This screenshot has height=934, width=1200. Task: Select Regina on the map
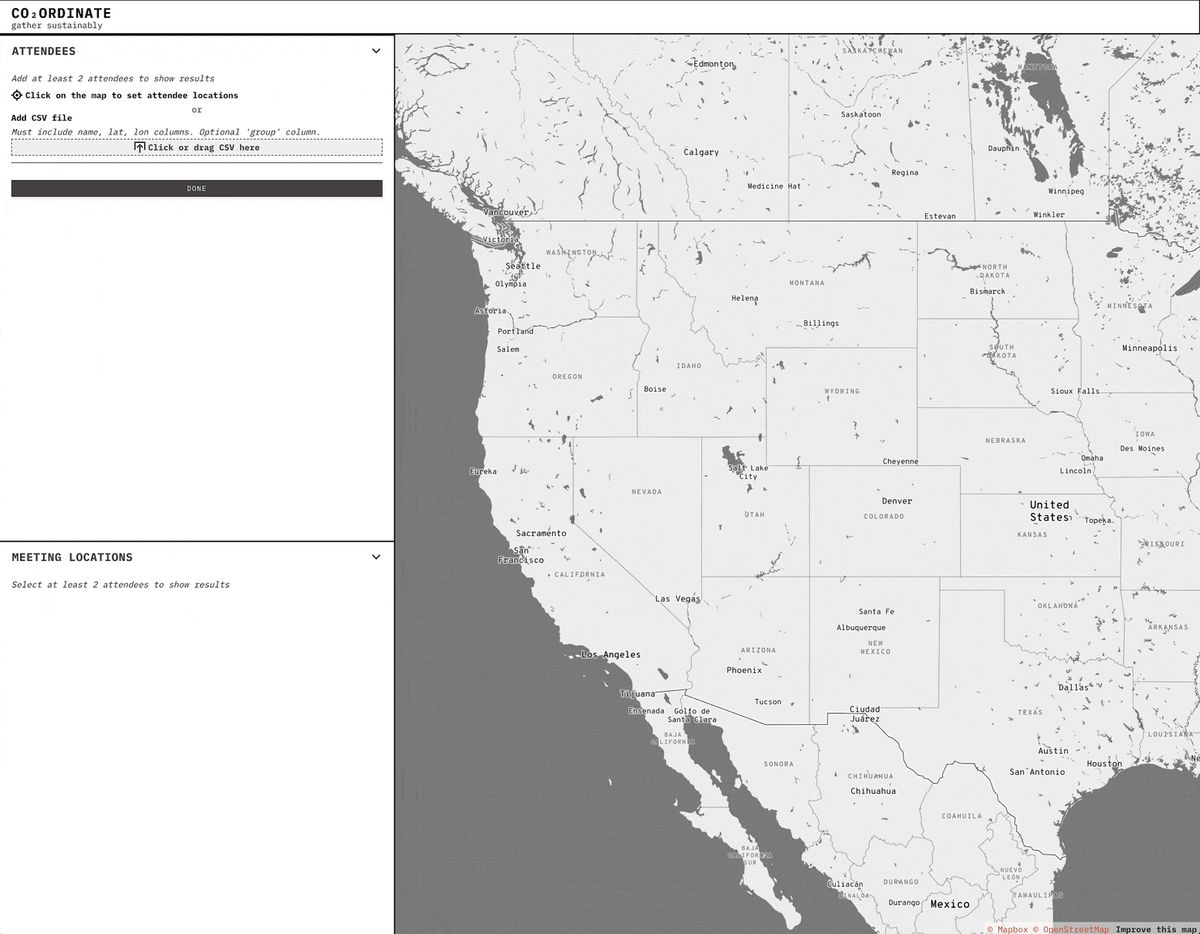[x=905, y=172]
